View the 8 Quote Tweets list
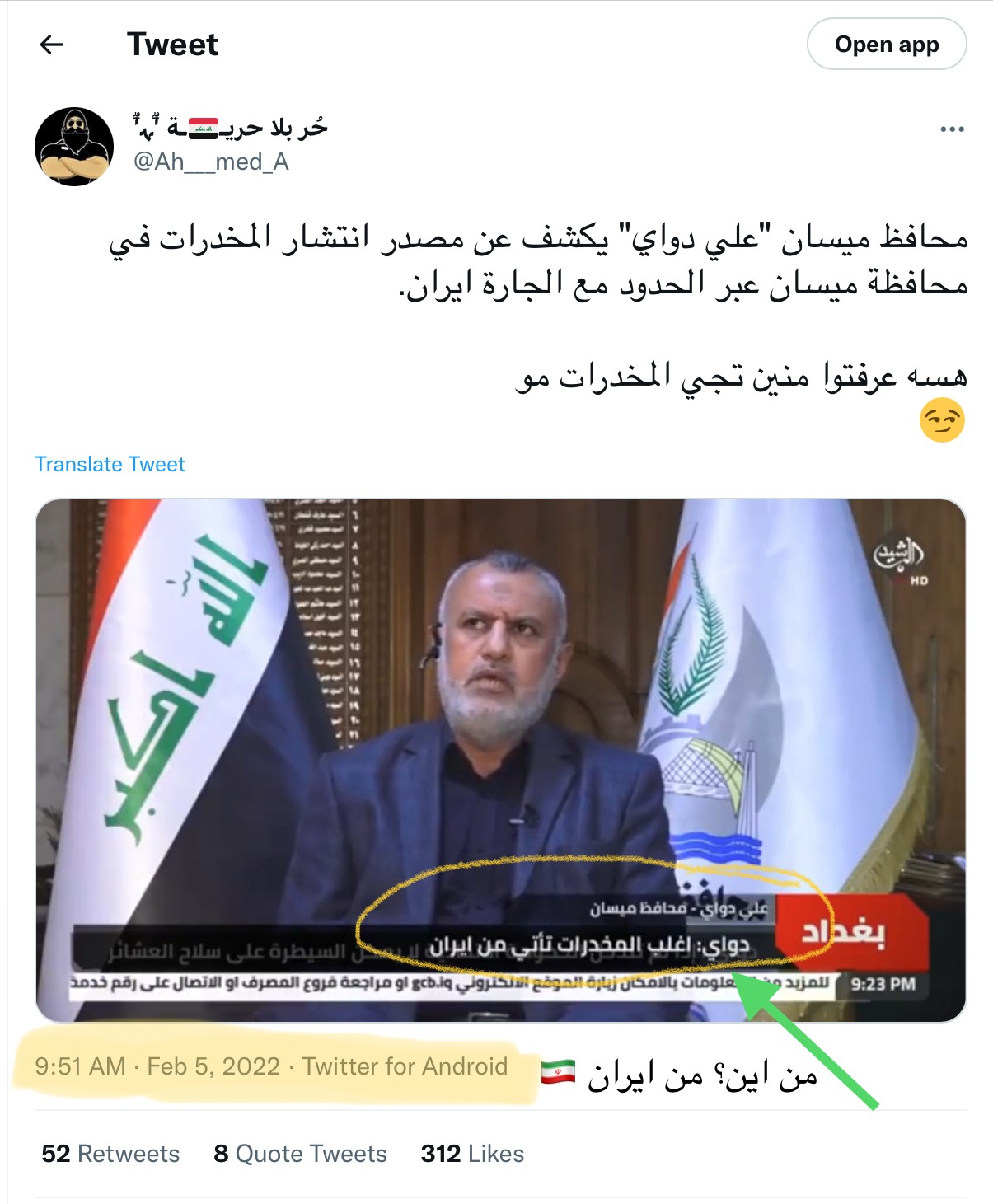The width and height of the screenshot is (993, 1204). coord(300,1154)
